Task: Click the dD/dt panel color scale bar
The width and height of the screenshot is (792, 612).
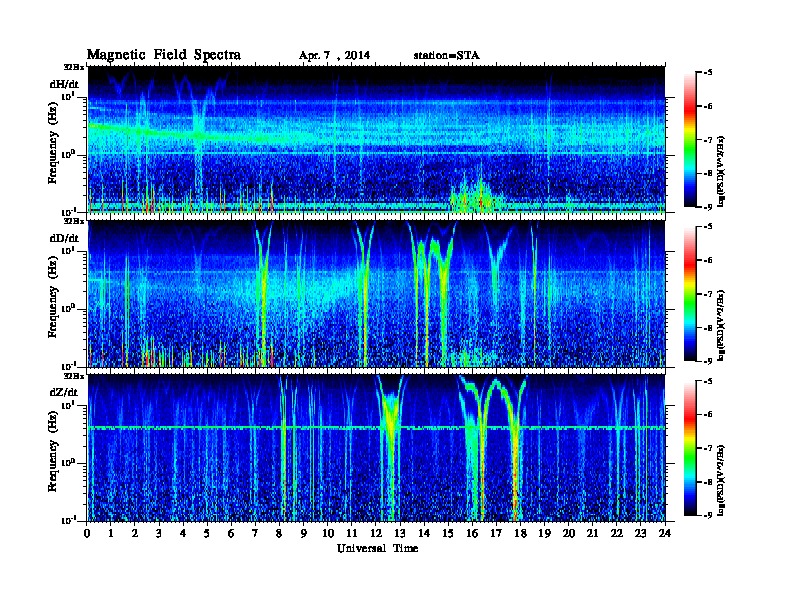Action: coord(689,293)
